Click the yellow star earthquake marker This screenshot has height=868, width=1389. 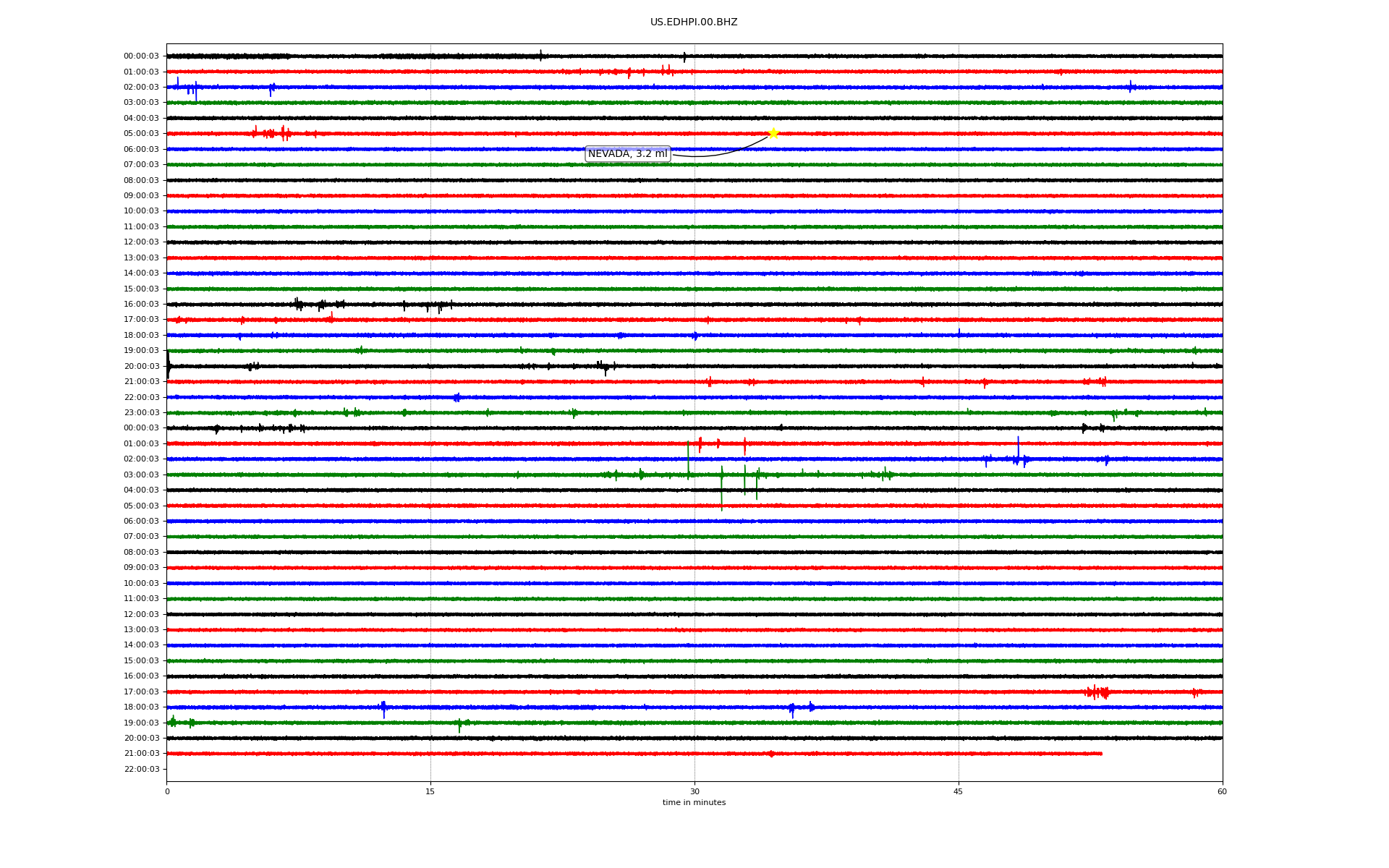pyautogui.click(x=773, y=133)
